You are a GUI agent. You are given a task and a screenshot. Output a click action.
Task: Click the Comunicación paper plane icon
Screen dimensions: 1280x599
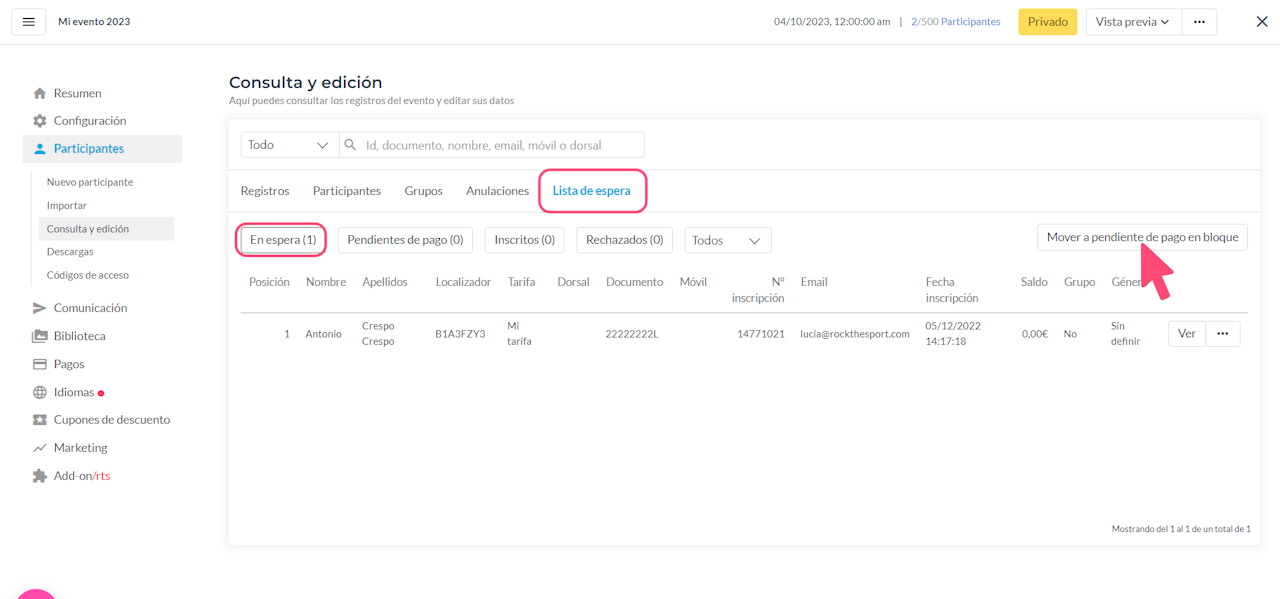pos(40,308)
